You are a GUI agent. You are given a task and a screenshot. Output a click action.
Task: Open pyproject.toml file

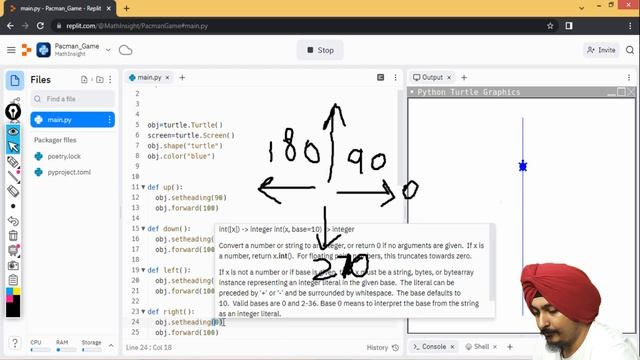(x=69, y=172)
